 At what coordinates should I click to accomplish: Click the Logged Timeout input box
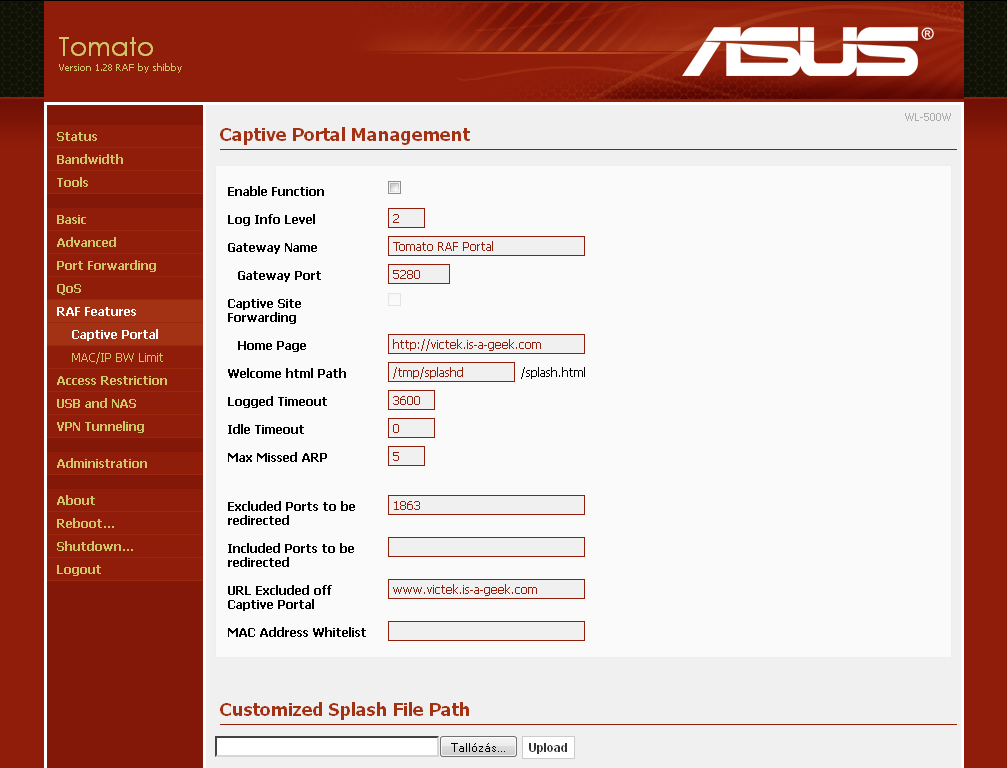411,401
